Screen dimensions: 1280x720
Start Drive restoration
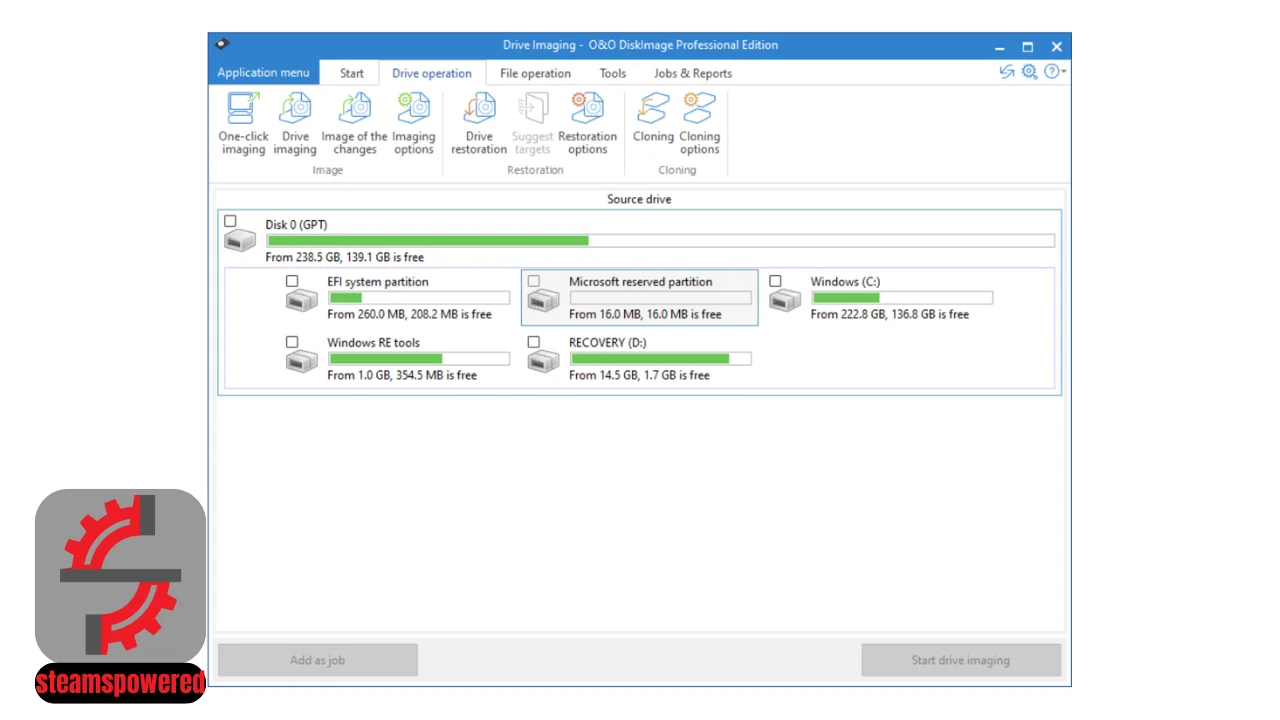click(x=479, y=123)
